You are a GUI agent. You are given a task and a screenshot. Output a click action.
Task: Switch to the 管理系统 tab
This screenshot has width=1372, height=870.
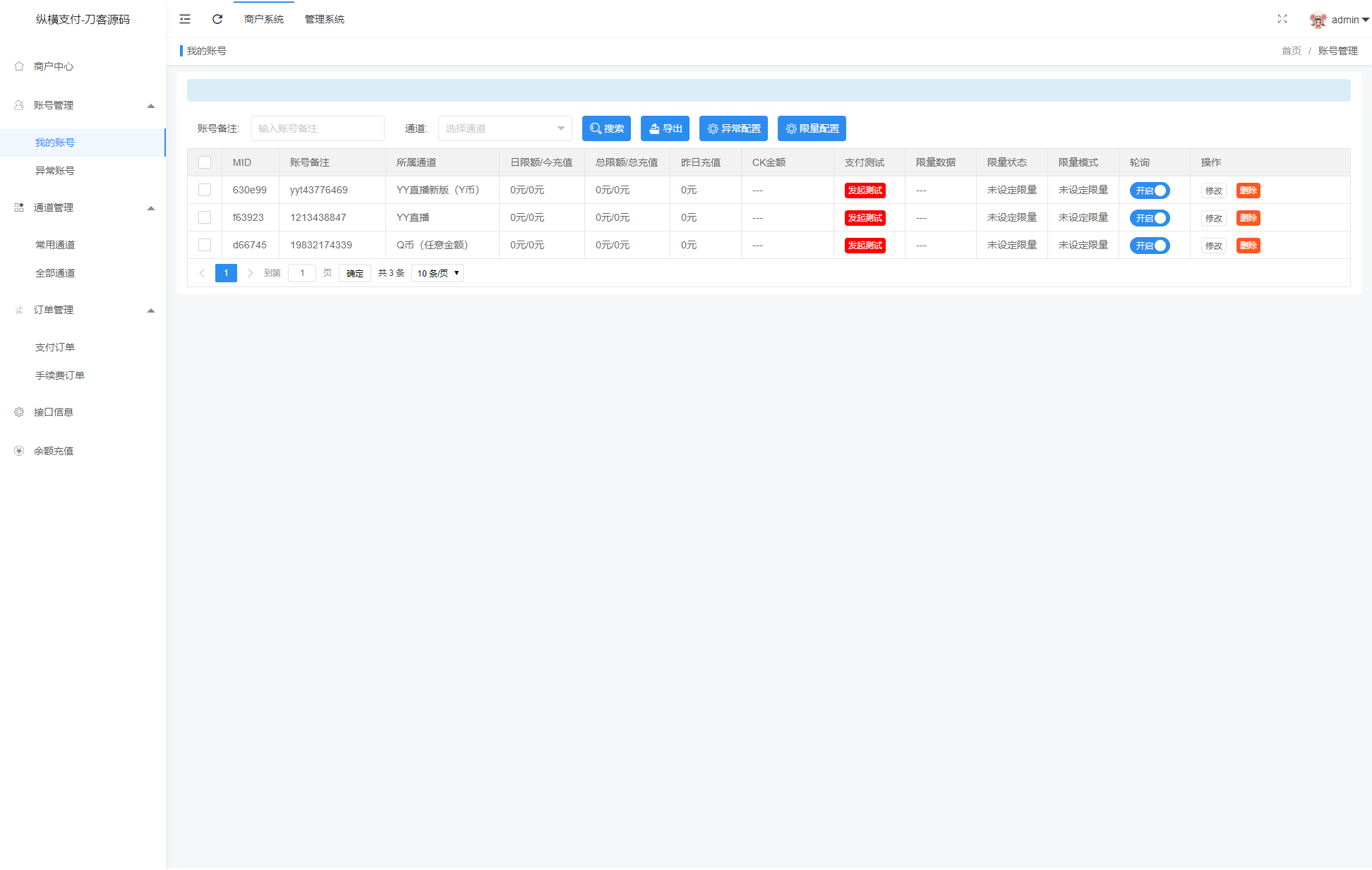(325, 19)
